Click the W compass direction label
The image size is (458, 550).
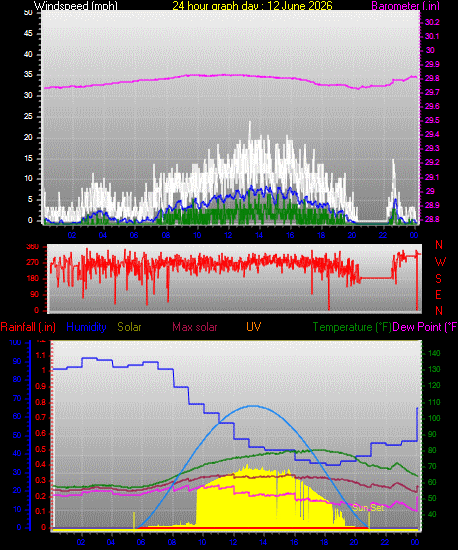(x=440, y=261)
